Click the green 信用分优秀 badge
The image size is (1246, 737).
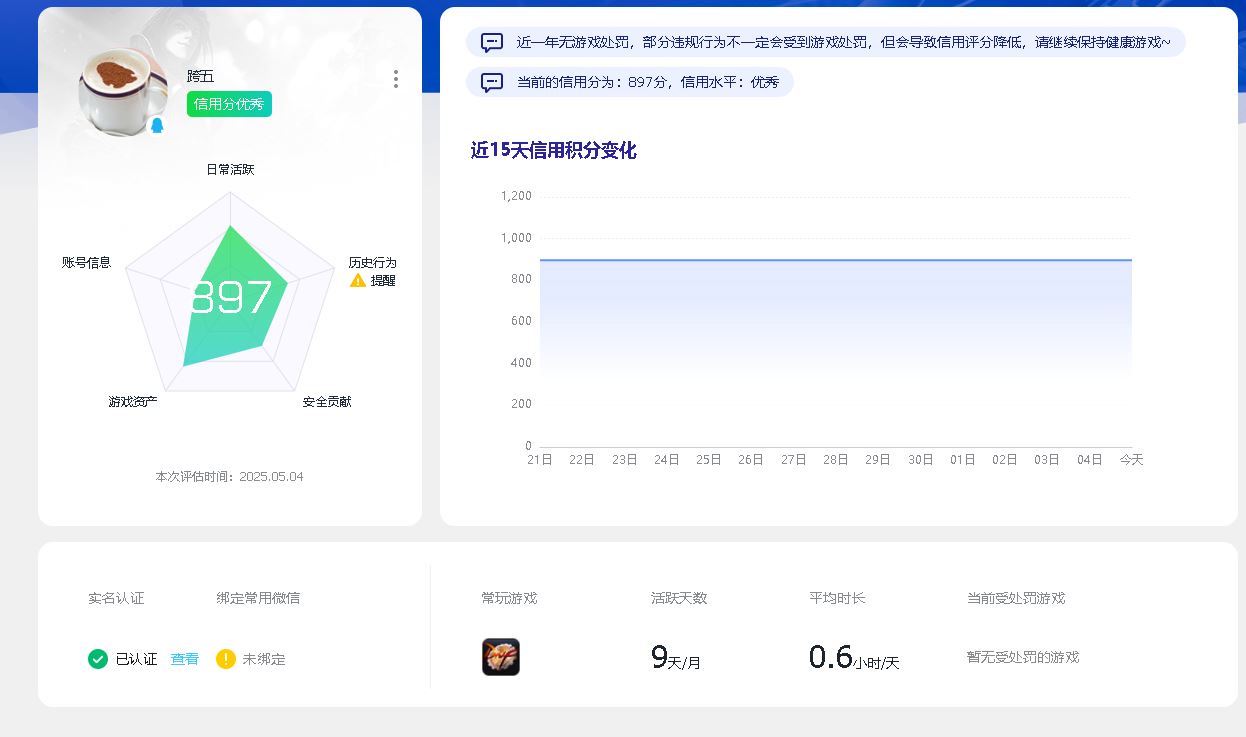(x=229, y=104)
